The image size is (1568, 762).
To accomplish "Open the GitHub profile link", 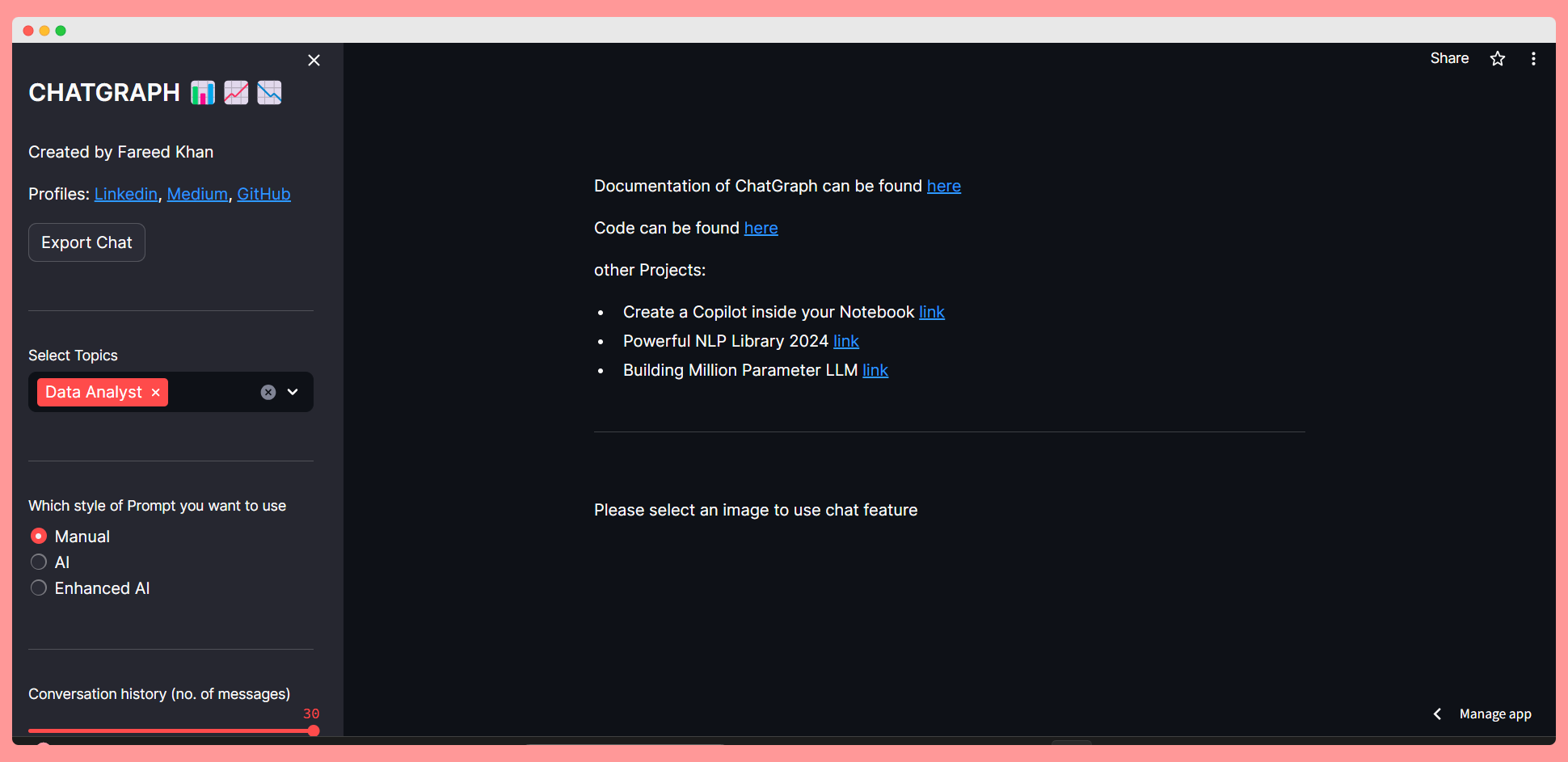I will (263, 194).
